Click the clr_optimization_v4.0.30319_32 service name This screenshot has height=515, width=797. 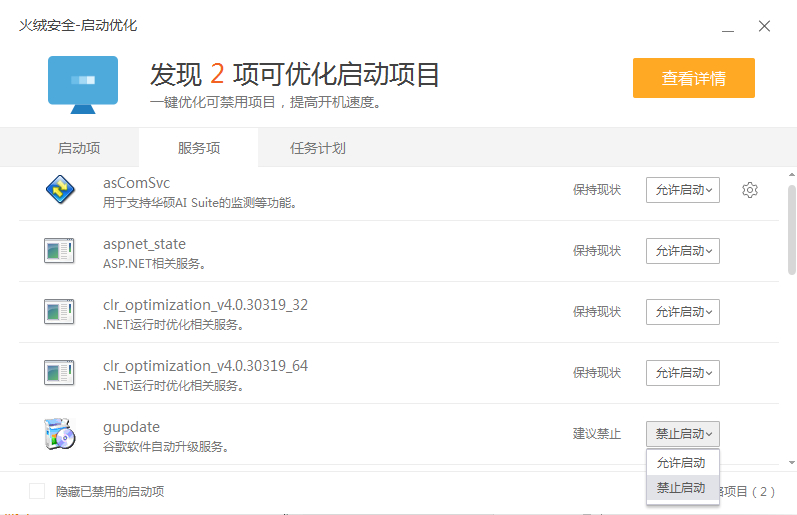(205, 305)
